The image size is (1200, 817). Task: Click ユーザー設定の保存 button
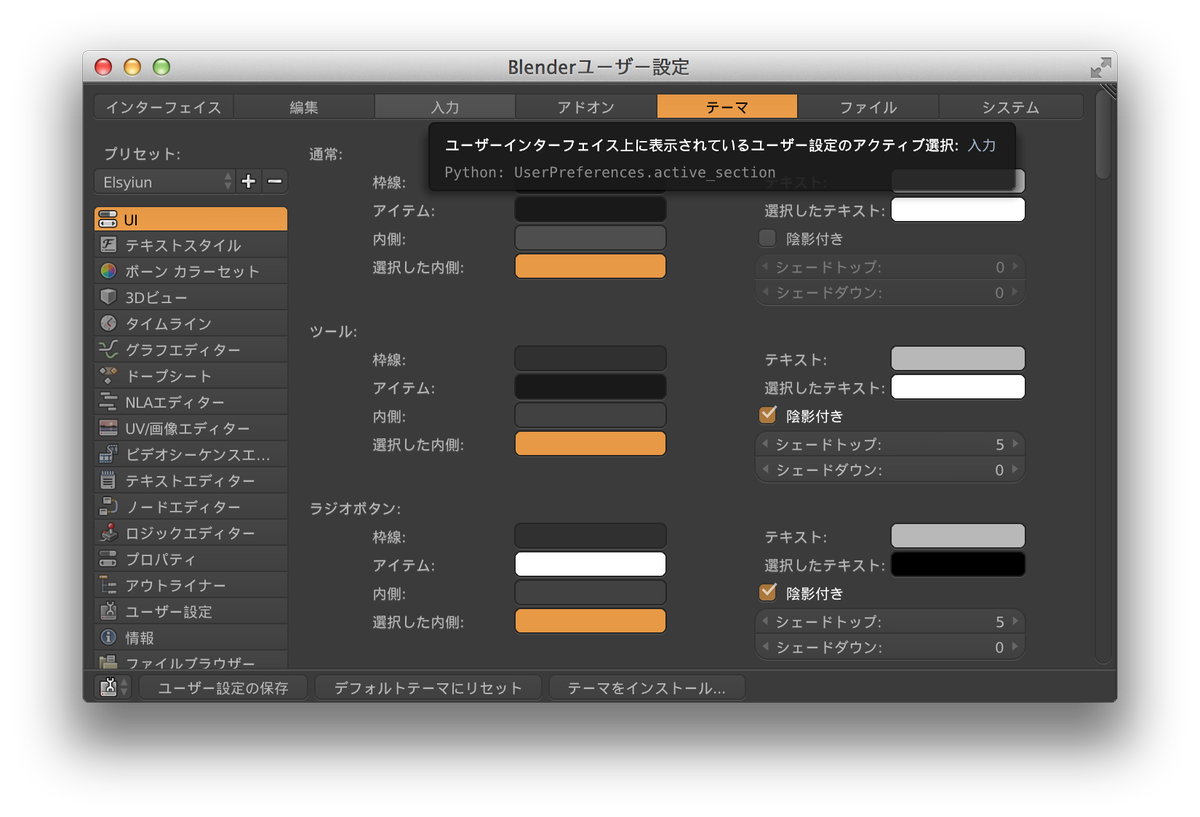(x=223, y=688)
